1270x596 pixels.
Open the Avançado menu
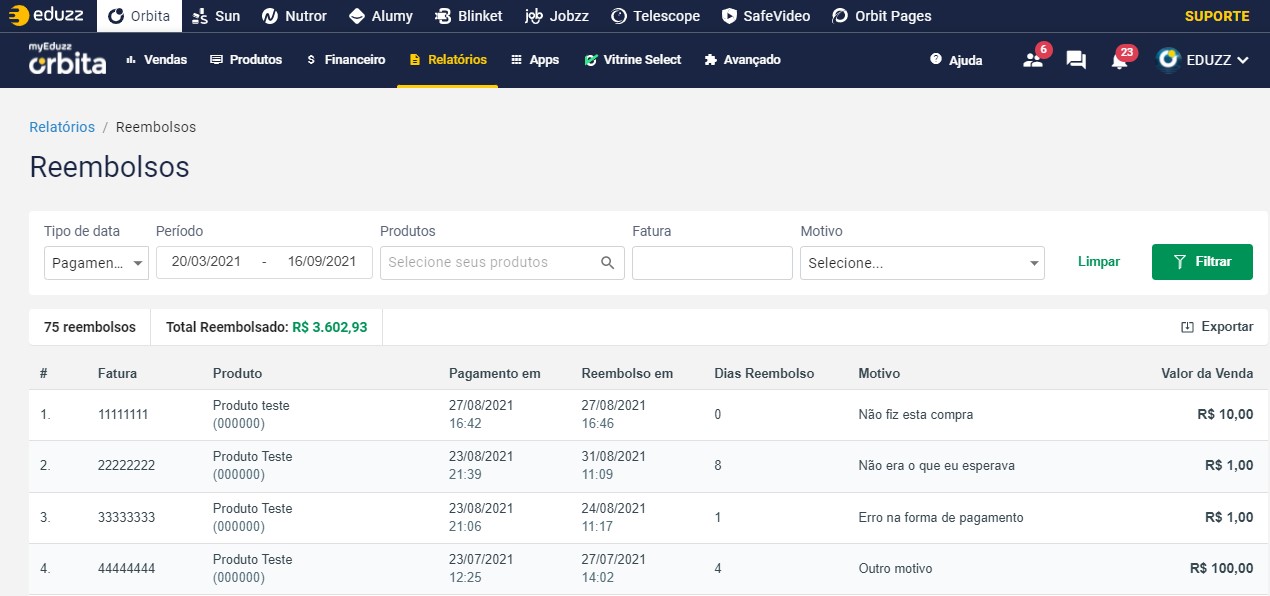click(742, 60)
